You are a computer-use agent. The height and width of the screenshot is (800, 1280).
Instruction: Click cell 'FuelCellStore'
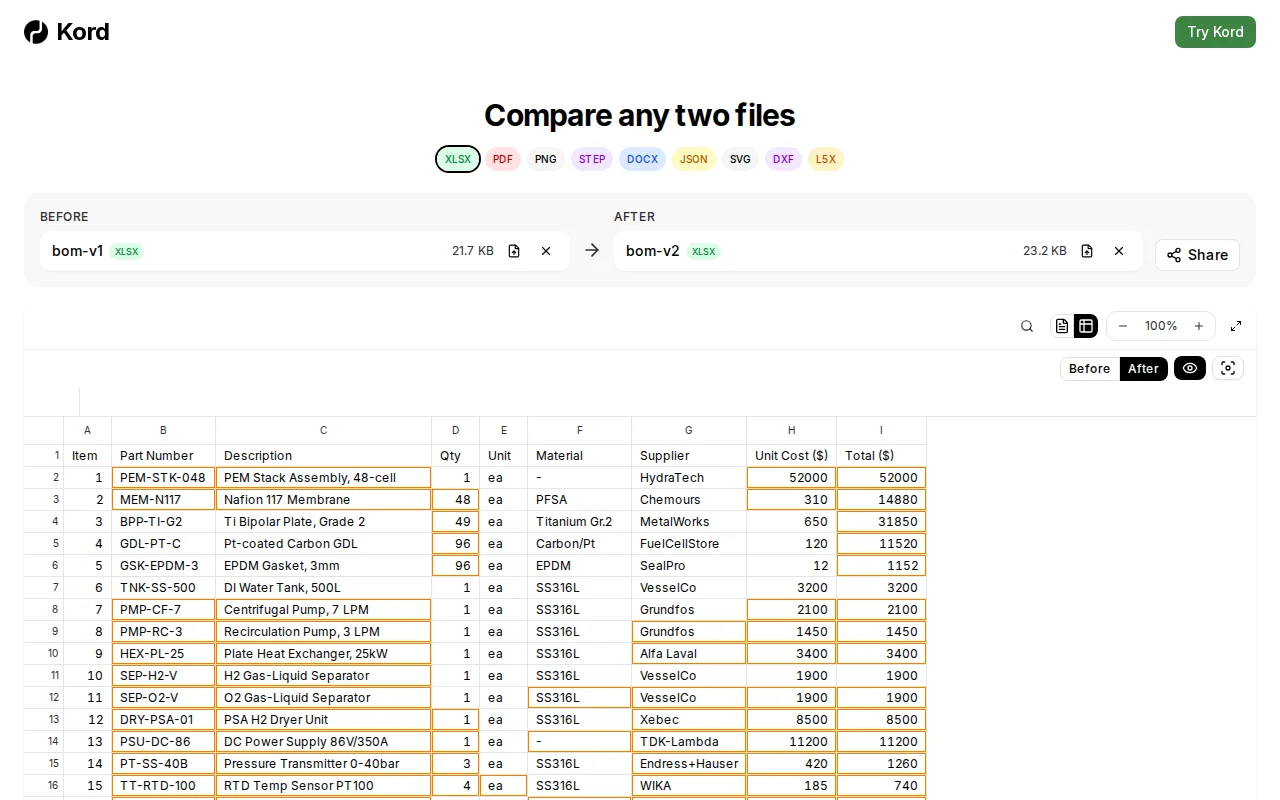689,544
